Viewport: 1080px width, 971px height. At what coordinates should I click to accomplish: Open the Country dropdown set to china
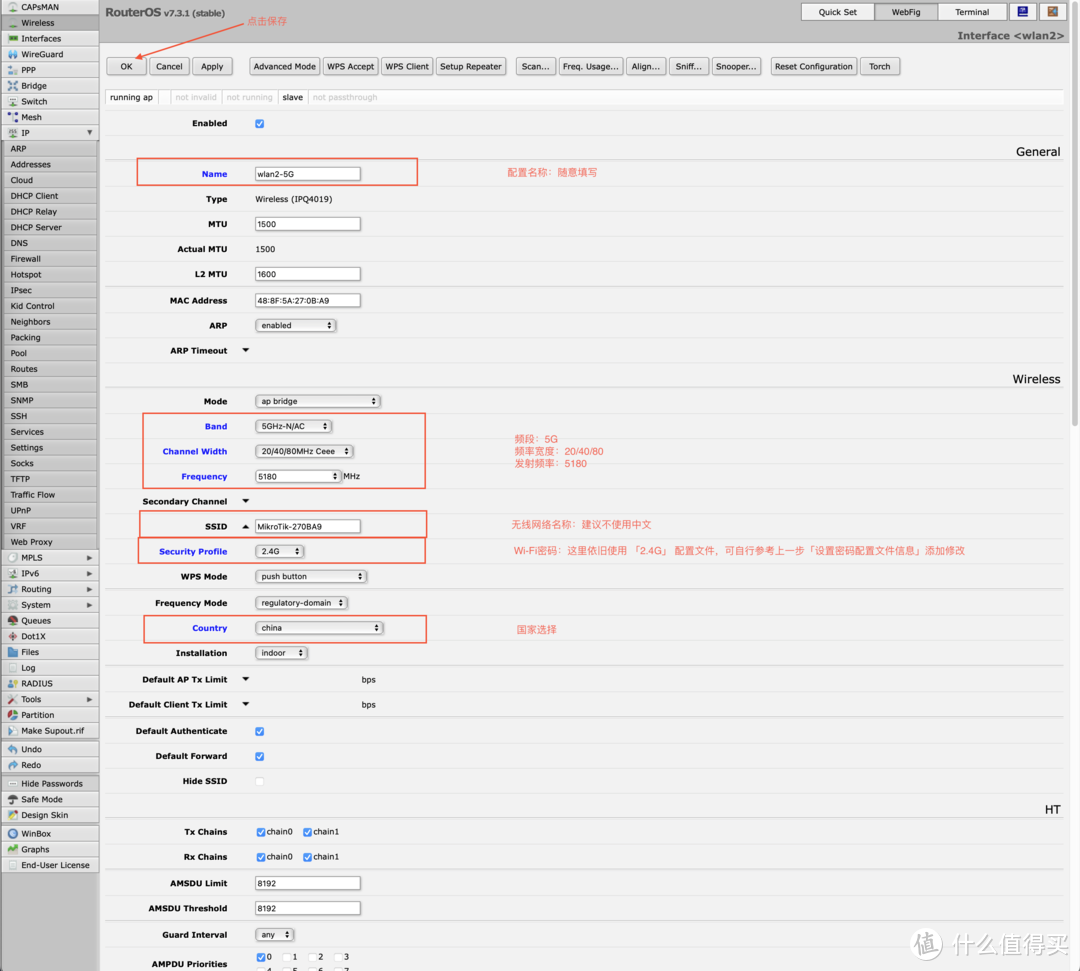point(319,628)
